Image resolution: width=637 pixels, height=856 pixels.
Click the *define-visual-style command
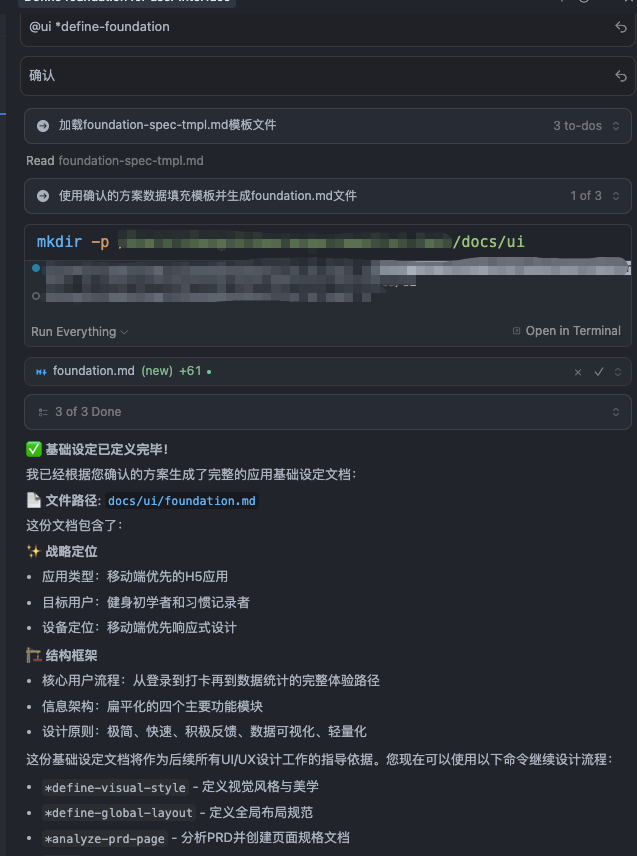(x=115, y=788)
